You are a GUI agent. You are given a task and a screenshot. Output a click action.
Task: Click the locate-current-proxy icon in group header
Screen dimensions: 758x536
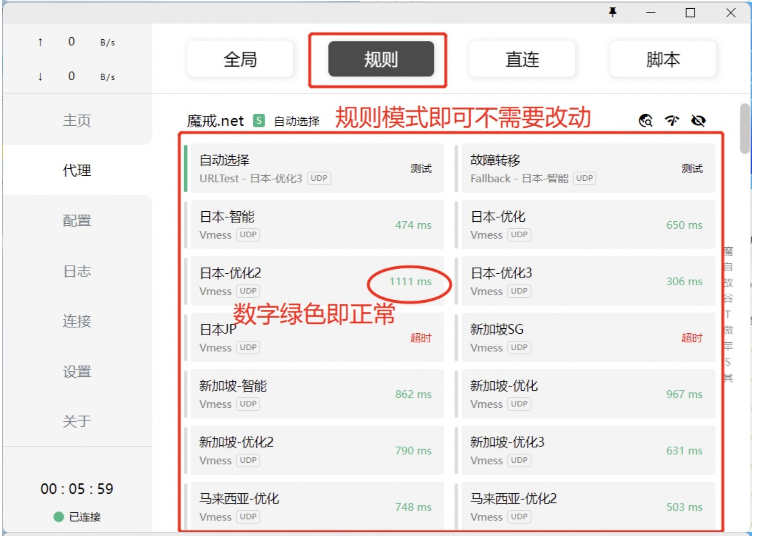[646, 121]
